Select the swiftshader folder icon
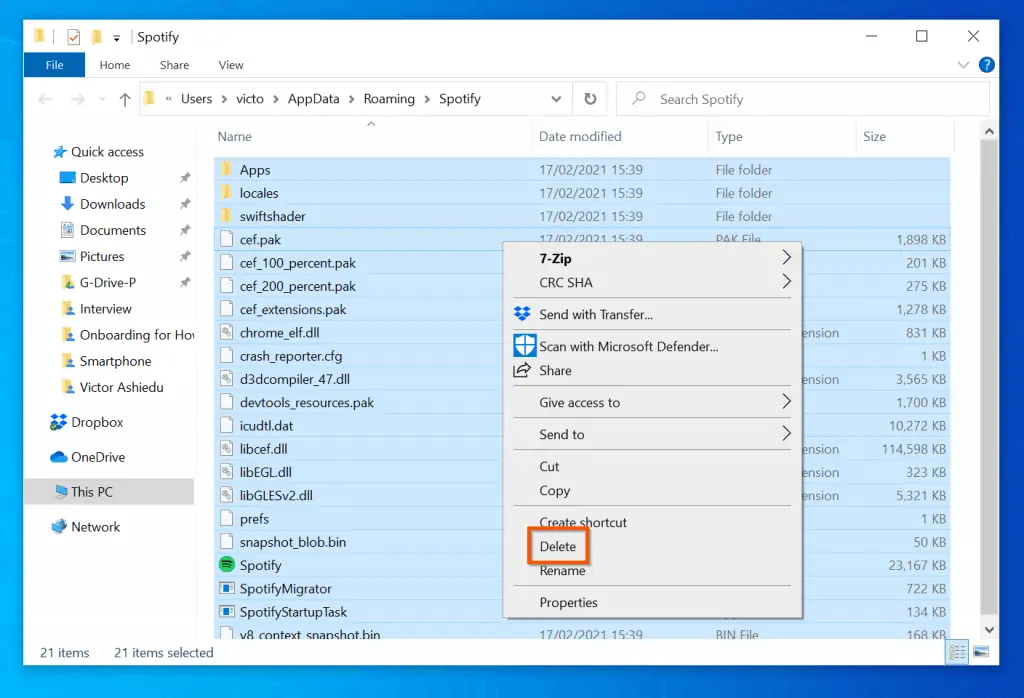1024x698 pixels. coord(226,216)
